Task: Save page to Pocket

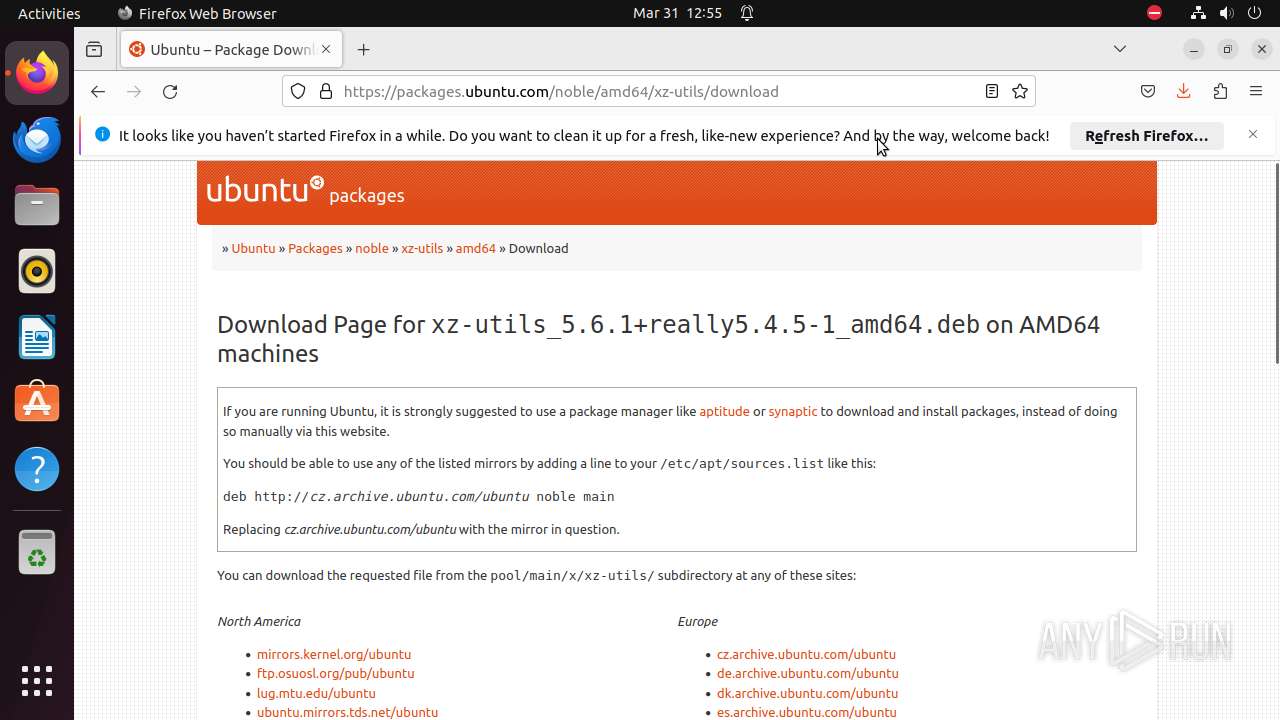Action: (1148, 91)
